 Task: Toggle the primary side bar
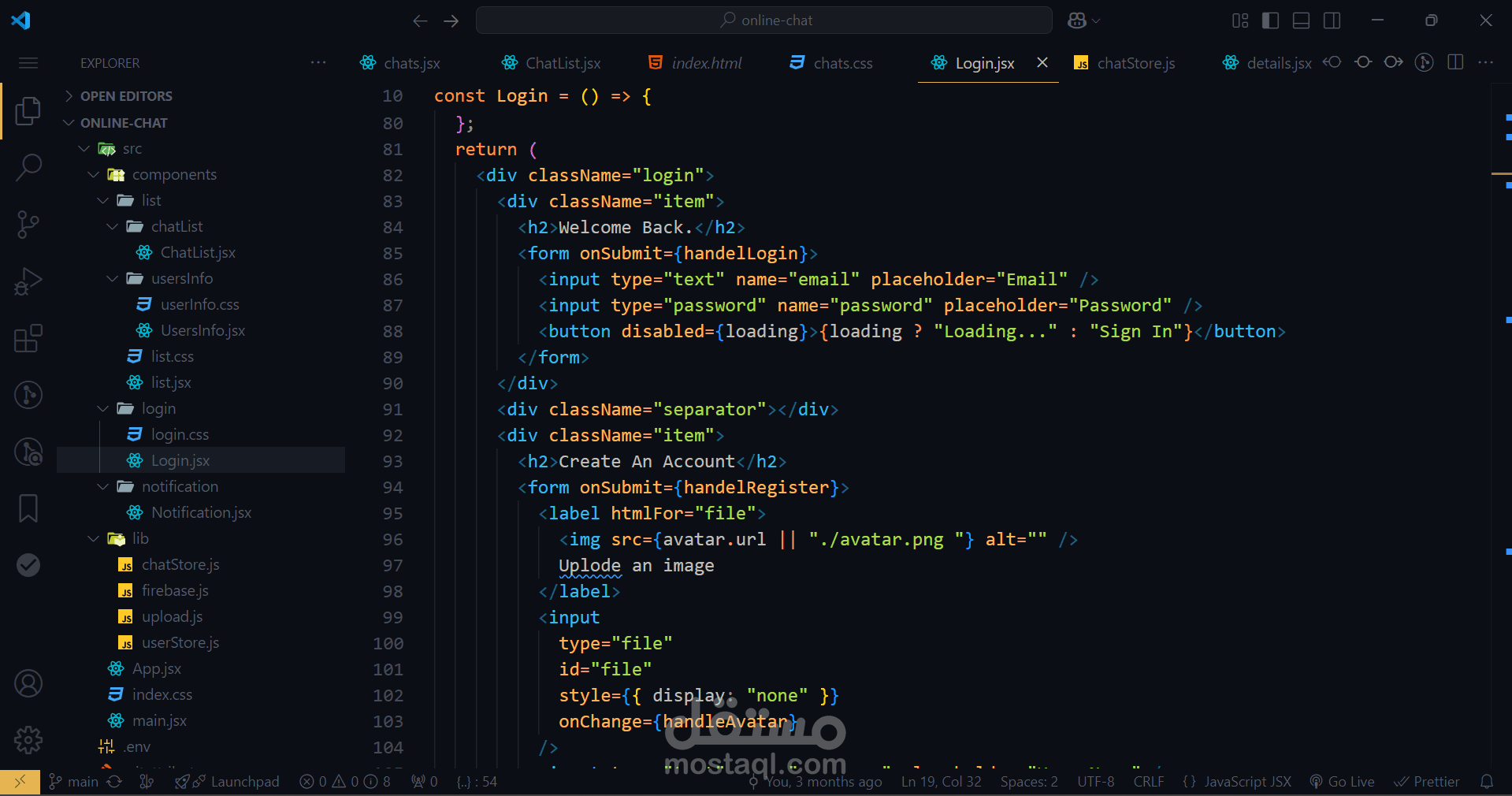(1270, 20)
